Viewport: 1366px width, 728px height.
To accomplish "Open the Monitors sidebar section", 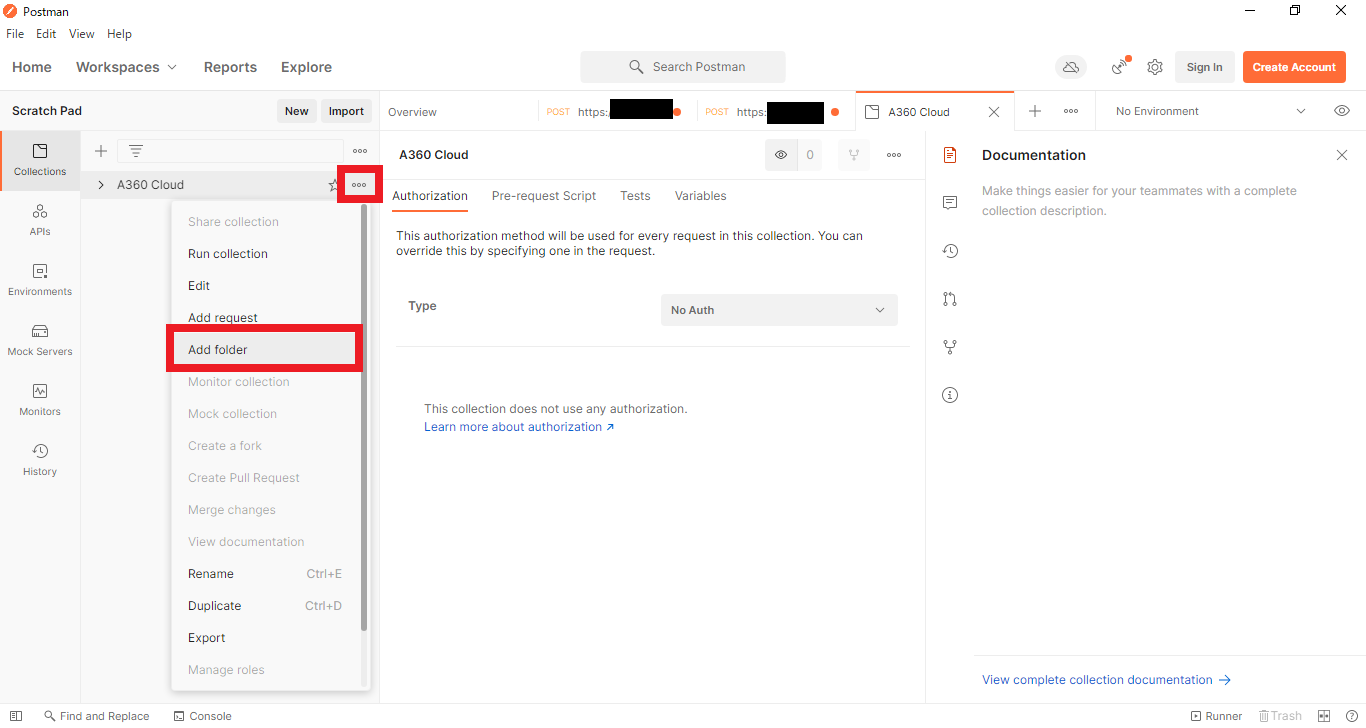I will (40, 400).
